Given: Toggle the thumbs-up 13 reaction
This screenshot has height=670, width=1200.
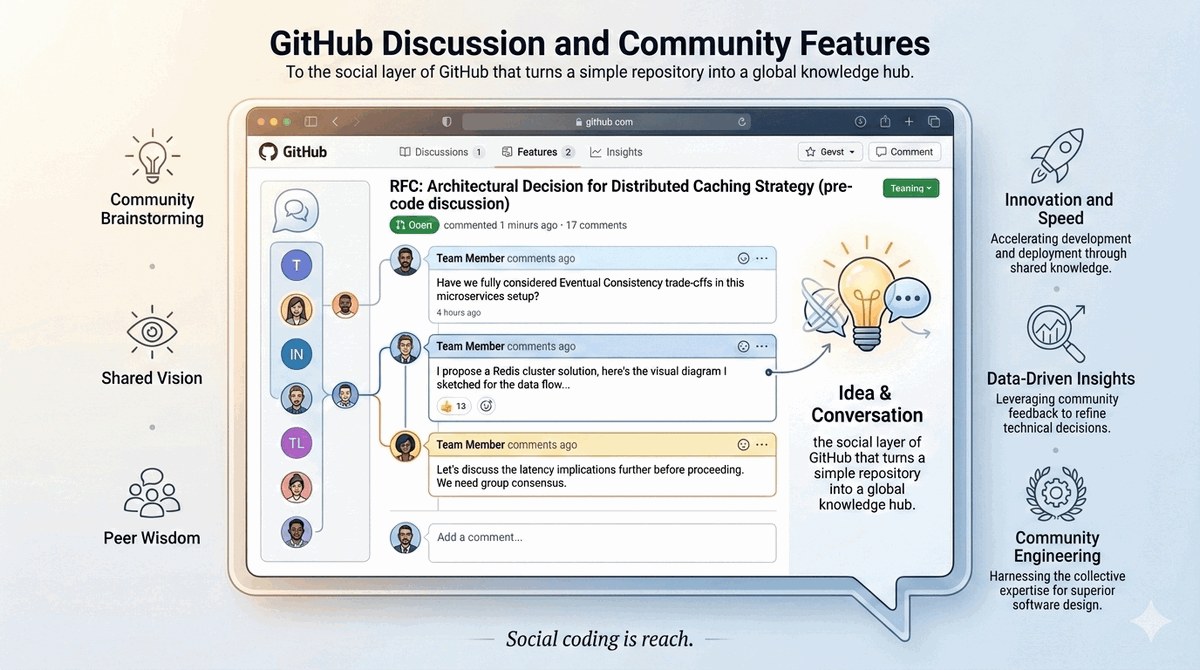Looking at the screenshot, I should pos(453,406).
